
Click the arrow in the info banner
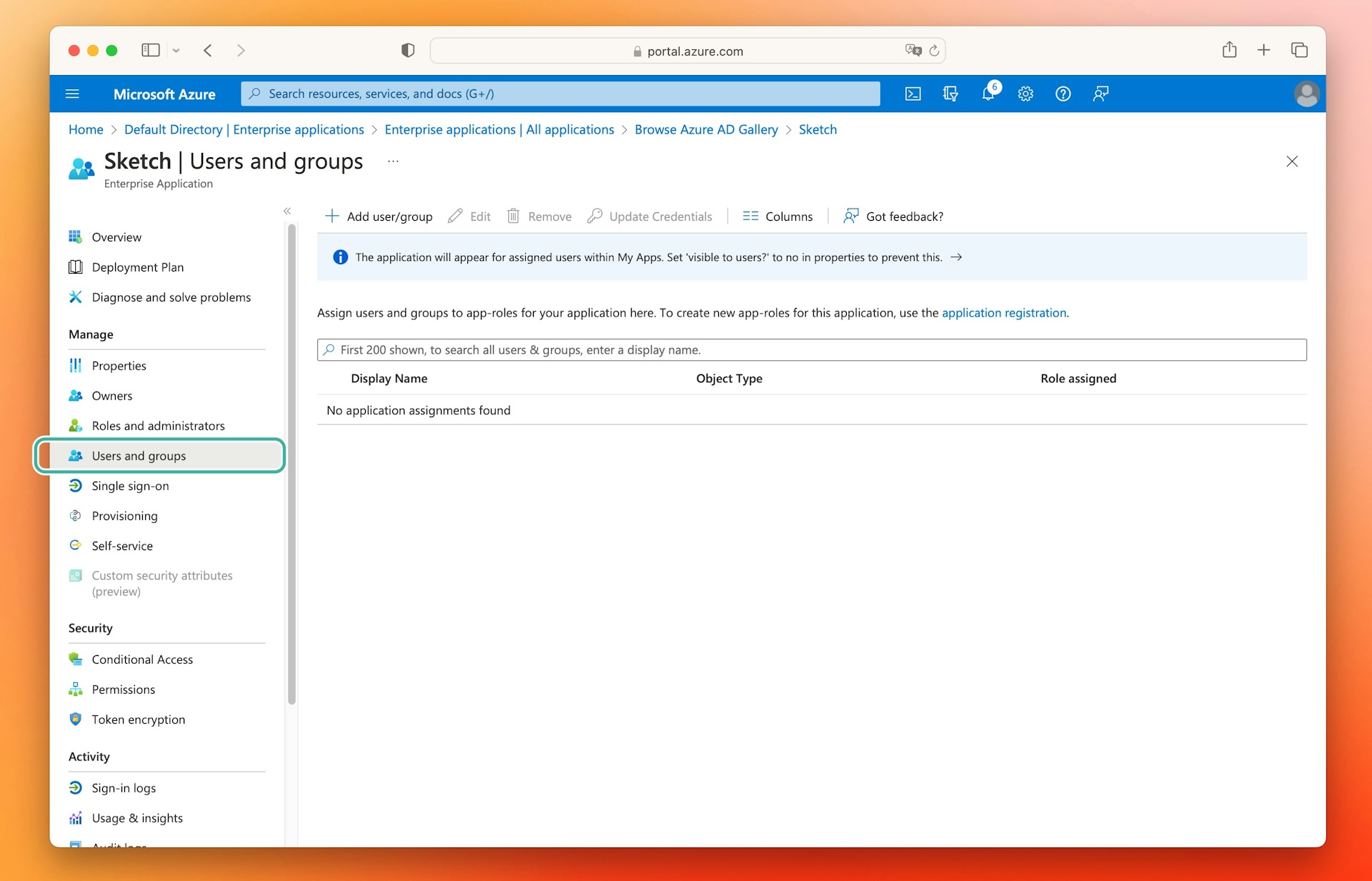click(956, 257)
